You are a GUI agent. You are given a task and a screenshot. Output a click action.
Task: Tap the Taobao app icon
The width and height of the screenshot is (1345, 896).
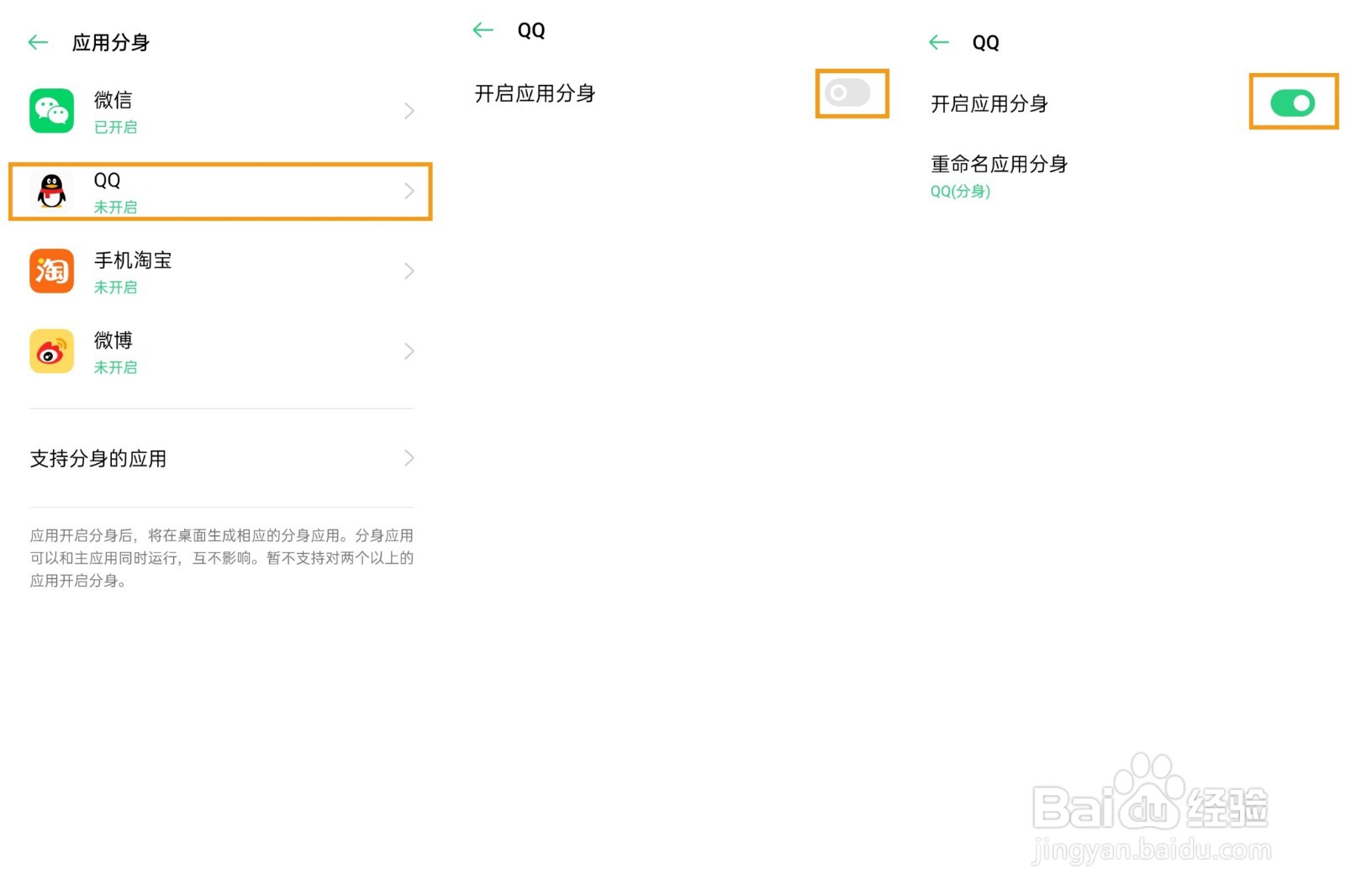click(x=51, y=271)
